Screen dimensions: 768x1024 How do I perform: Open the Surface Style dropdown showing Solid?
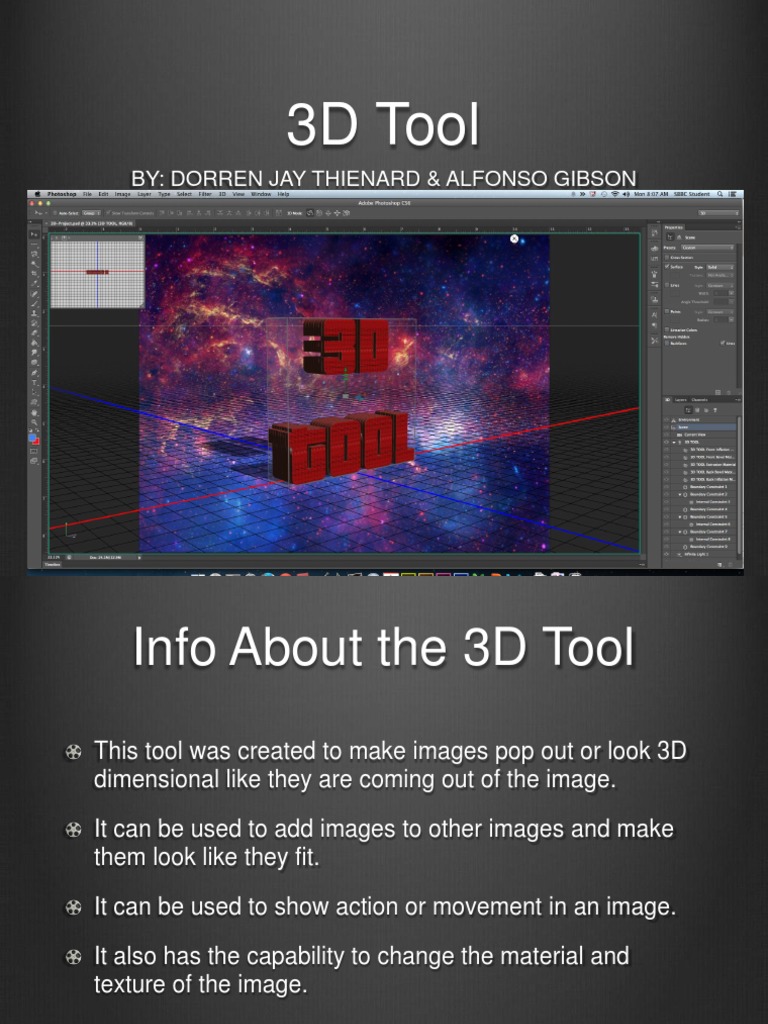click(720, 267)
